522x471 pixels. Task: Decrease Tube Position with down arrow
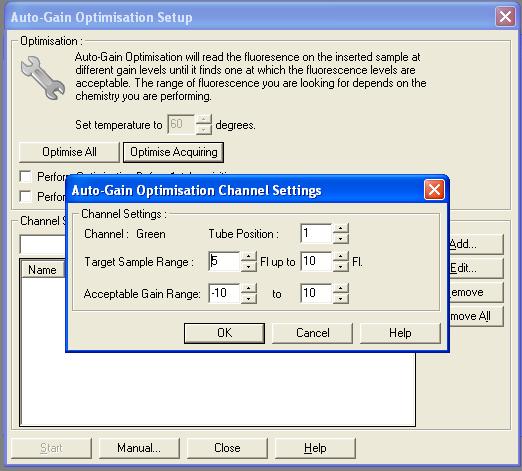pos(341,238)
